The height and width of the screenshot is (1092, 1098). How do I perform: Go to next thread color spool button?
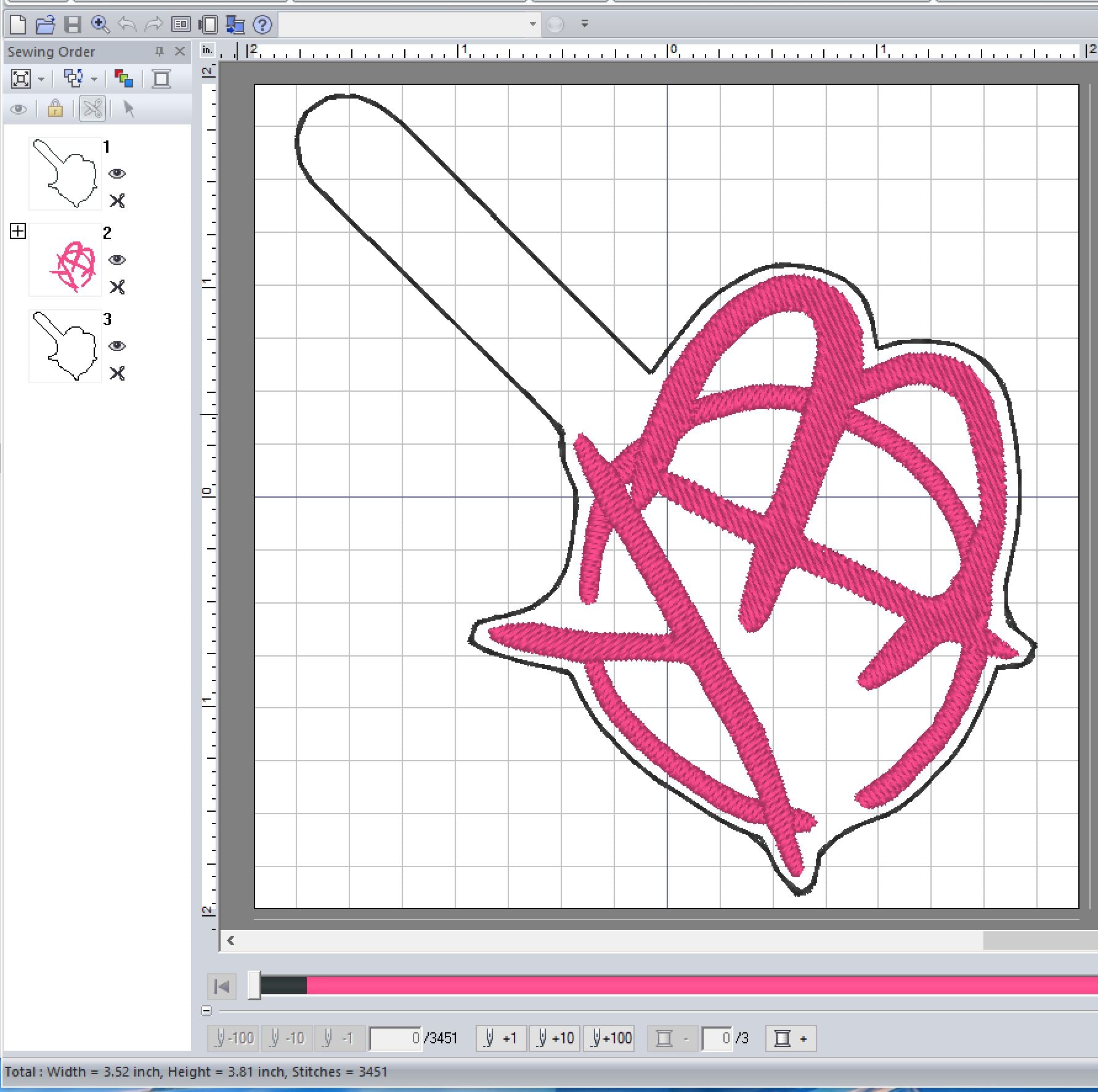pos(791,1038)
